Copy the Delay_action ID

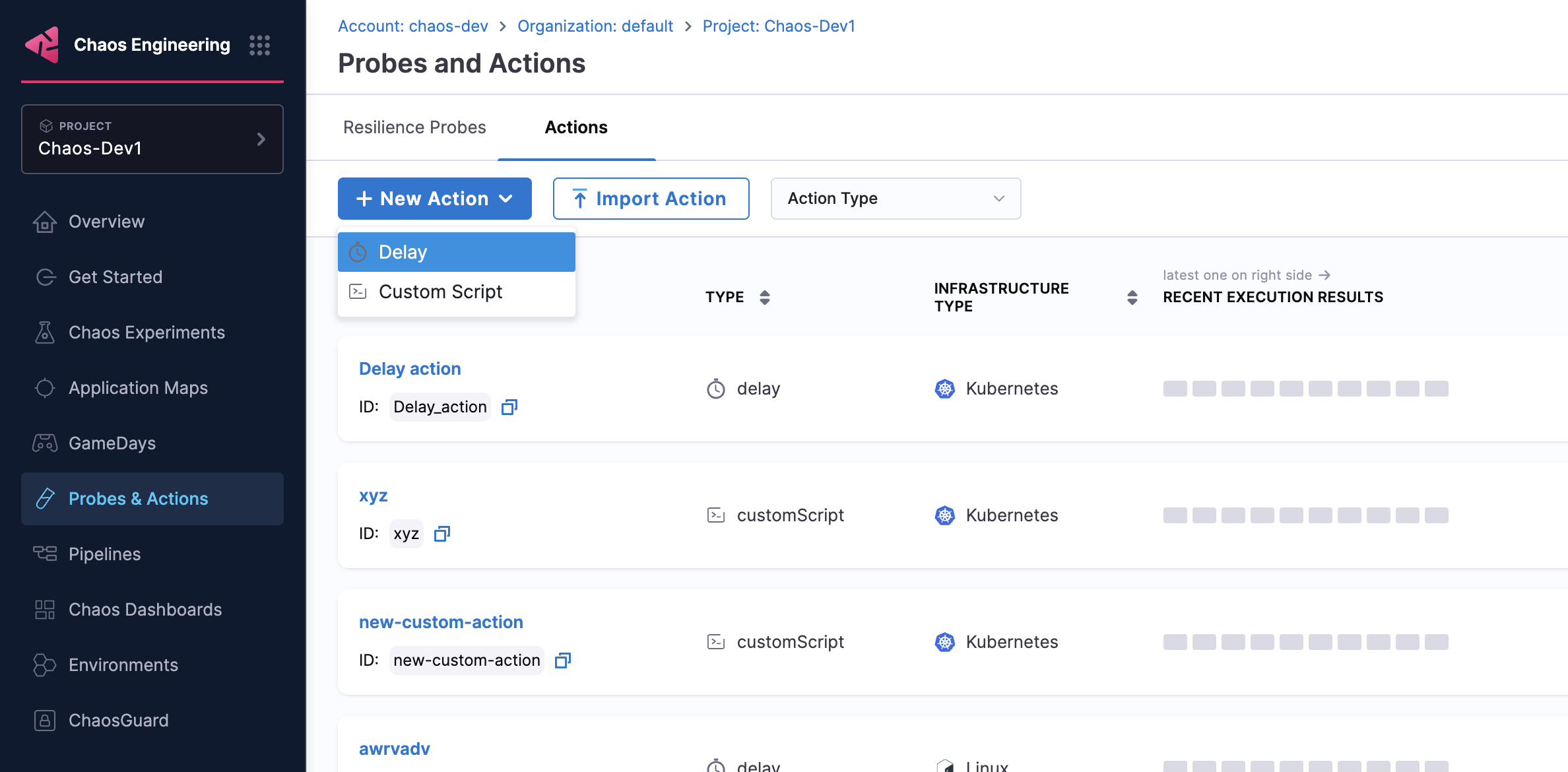click(508, 406)
